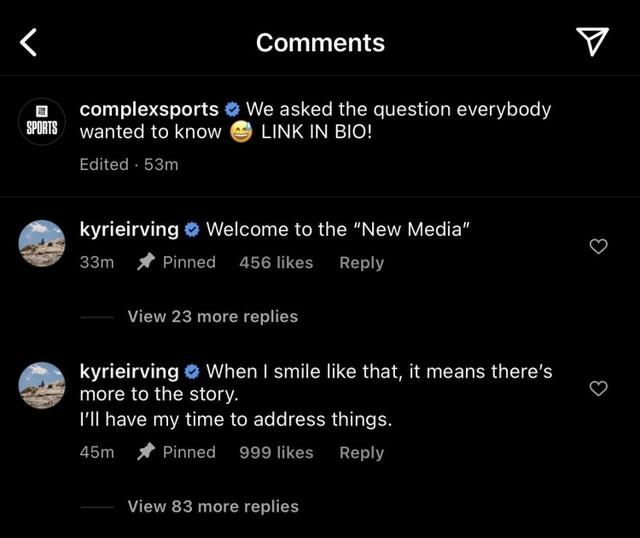The height and width of the screenshot is (538, 640).
Task: Open kyrieirving avatar on second comment
Action: (x=43, y=386)
